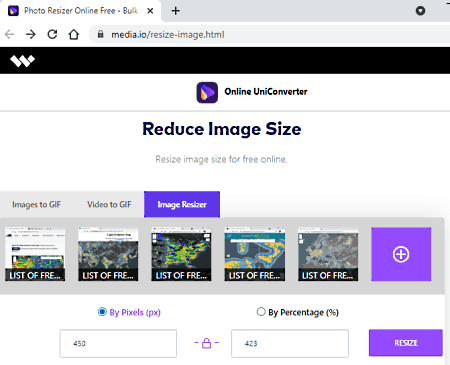Add more images with the plus tile

pyautogui.click(x=401, y=254)
